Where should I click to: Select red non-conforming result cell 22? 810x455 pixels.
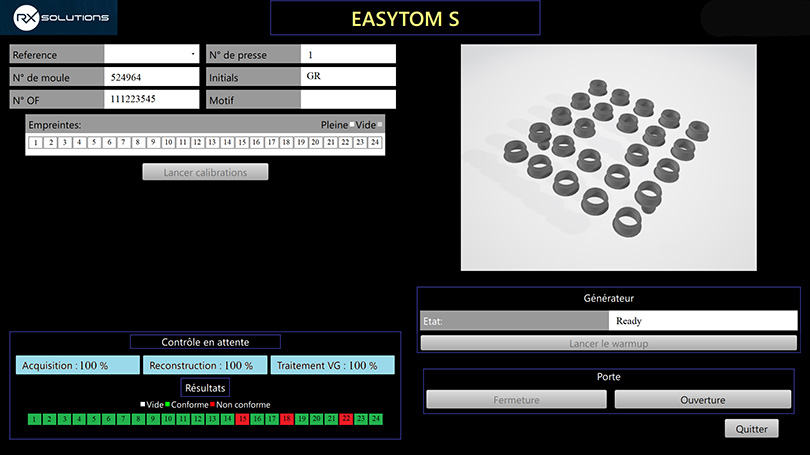(346, 419)
